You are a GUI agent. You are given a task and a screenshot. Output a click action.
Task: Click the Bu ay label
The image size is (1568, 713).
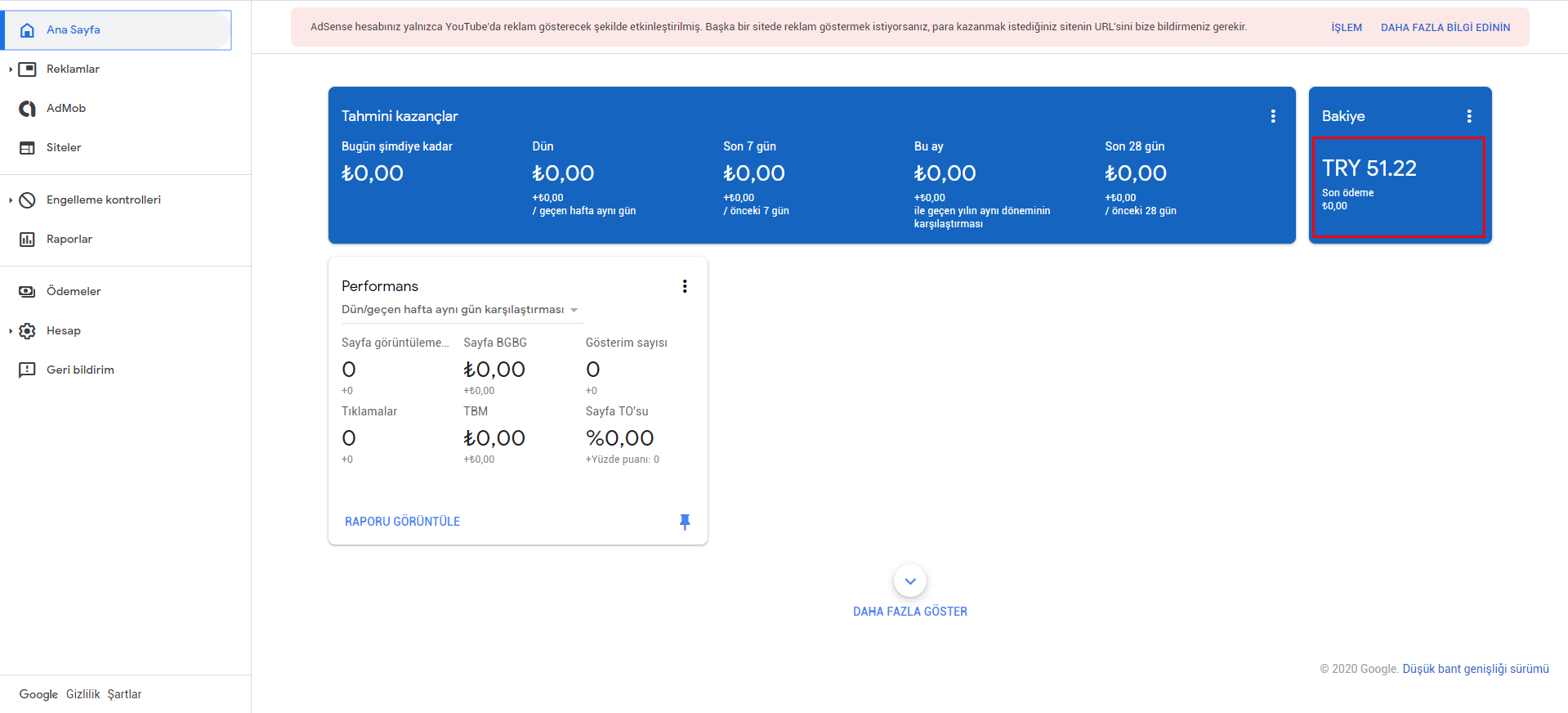coord(928,146)
